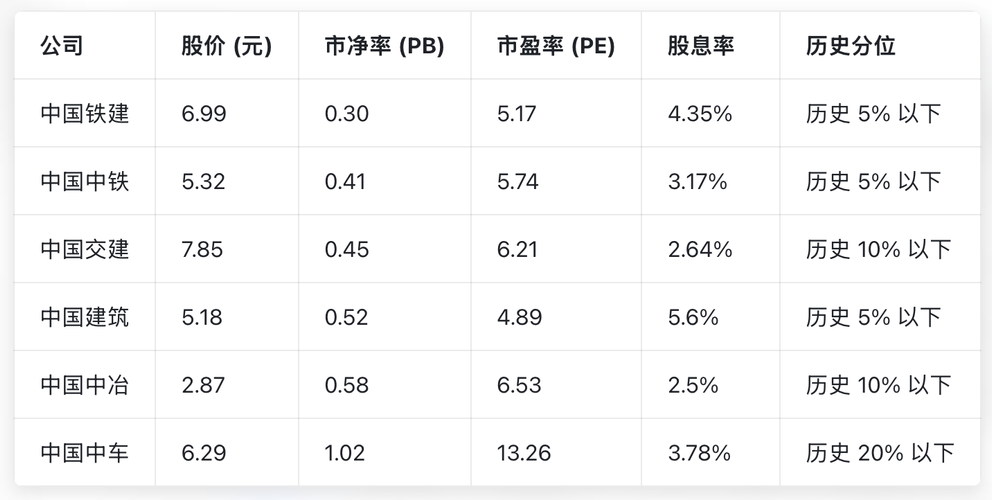Select the 中国中车 company cell
Viewport: 992px width, 500px height.
point(85,453)
